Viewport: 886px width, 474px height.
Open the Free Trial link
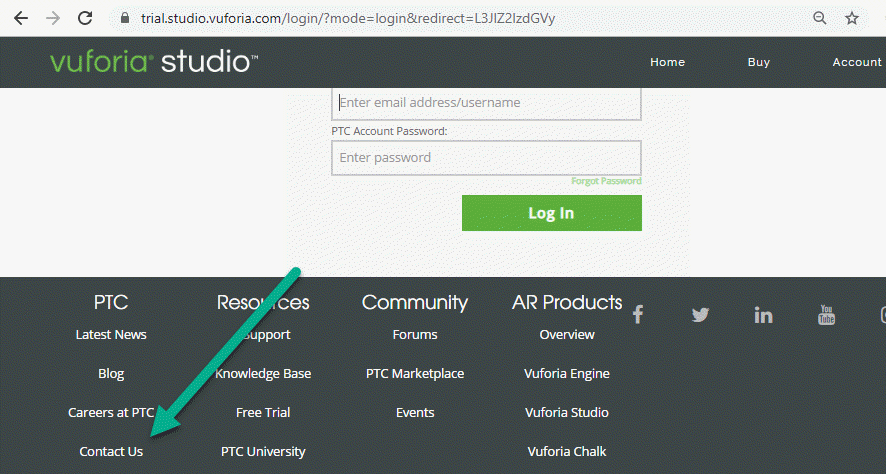263,412
